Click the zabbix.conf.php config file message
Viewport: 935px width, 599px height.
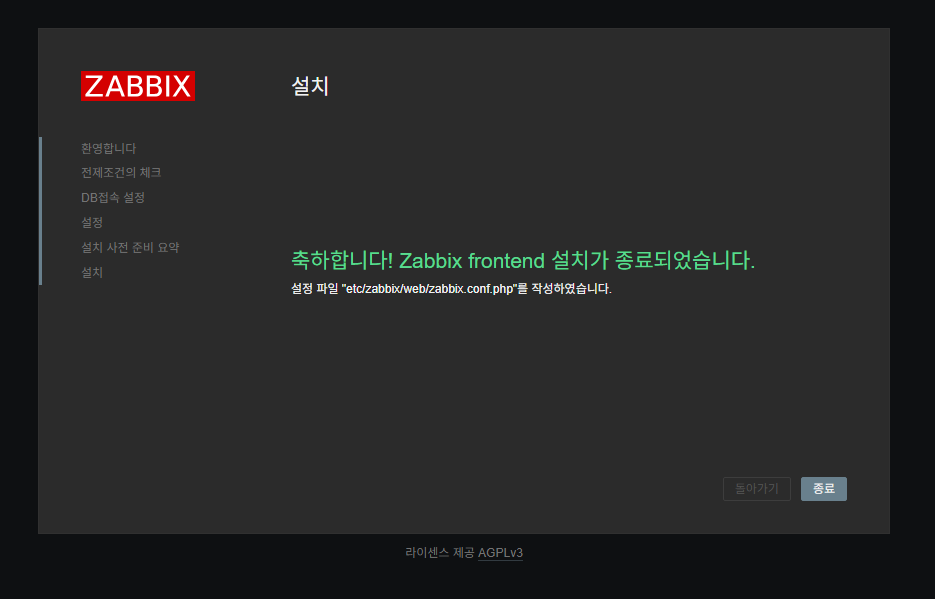pos(451,288)
